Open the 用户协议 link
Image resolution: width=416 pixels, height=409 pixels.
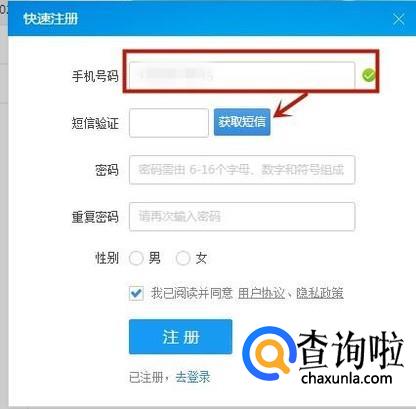coord(261,293)
